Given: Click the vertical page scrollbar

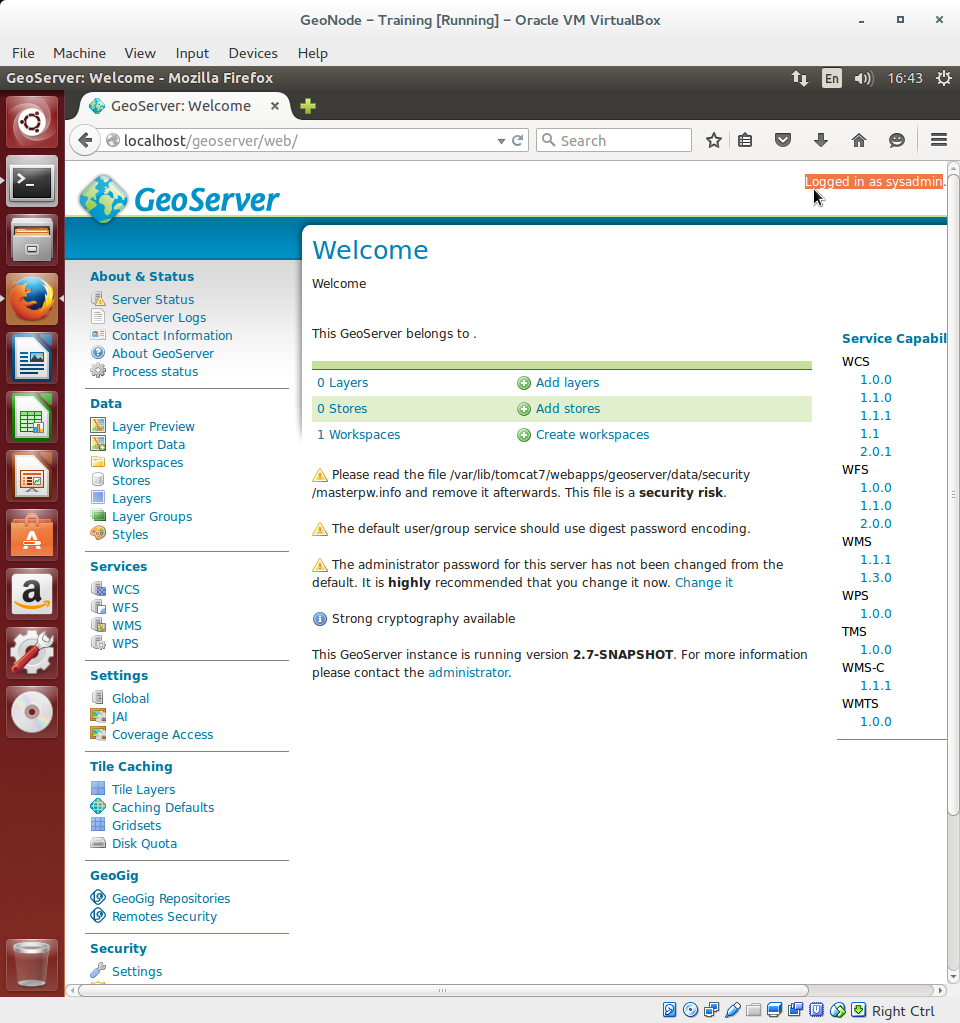Looking at the screenshot, I should click(953, 495).
